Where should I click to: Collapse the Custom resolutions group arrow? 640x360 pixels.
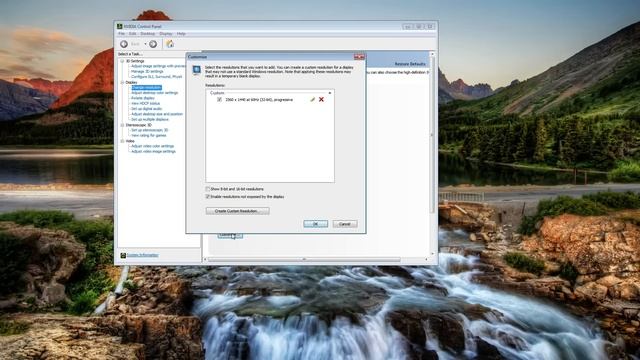[x=330, y=93]
